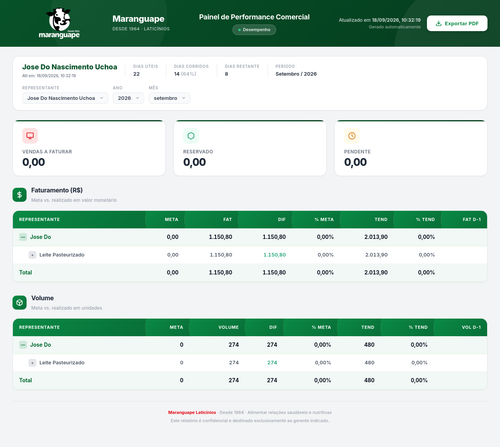Click Jose Do Nascimento Uchoa heading
The image size is (500, 447).
[x=70, y=67]
